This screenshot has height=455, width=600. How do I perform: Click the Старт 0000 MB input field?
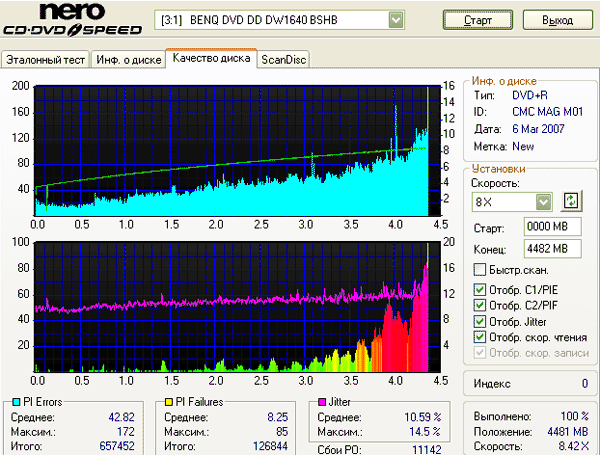553,227
